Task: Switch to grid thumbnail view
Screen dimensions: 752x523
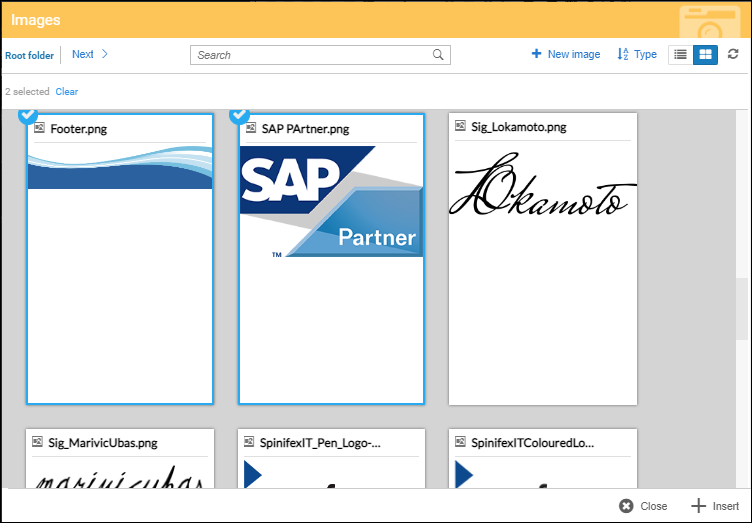Action: pos(706,55)
